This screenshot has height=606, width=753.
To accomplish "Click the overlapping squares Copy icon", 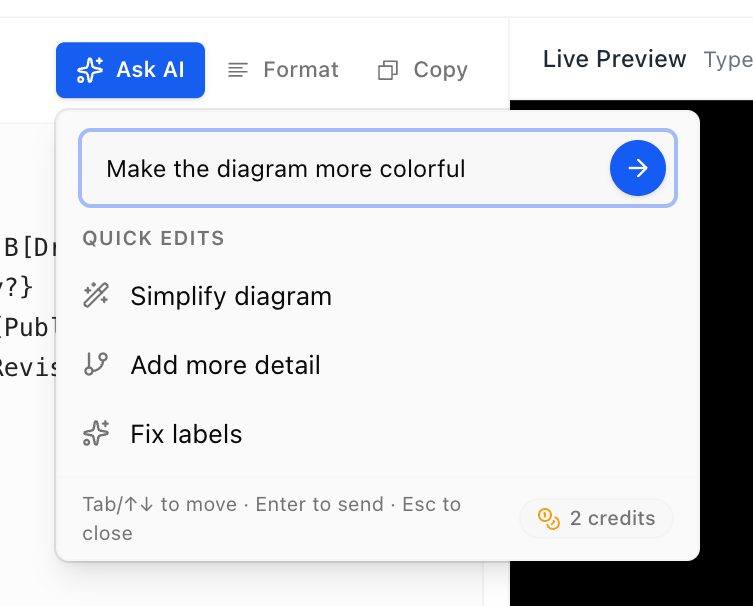I will click(388, 70).
